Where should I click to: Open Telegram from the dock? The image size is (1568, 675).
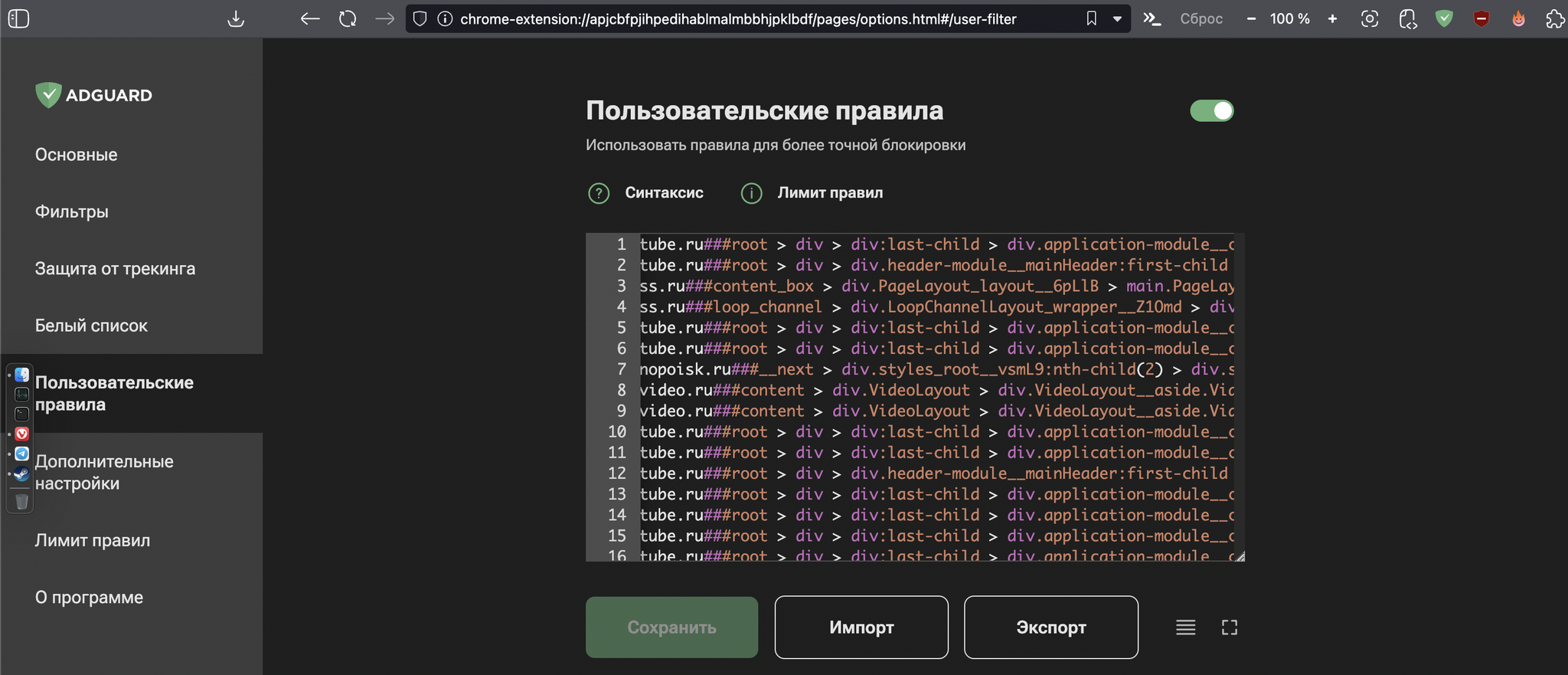(x=22, y=454)
